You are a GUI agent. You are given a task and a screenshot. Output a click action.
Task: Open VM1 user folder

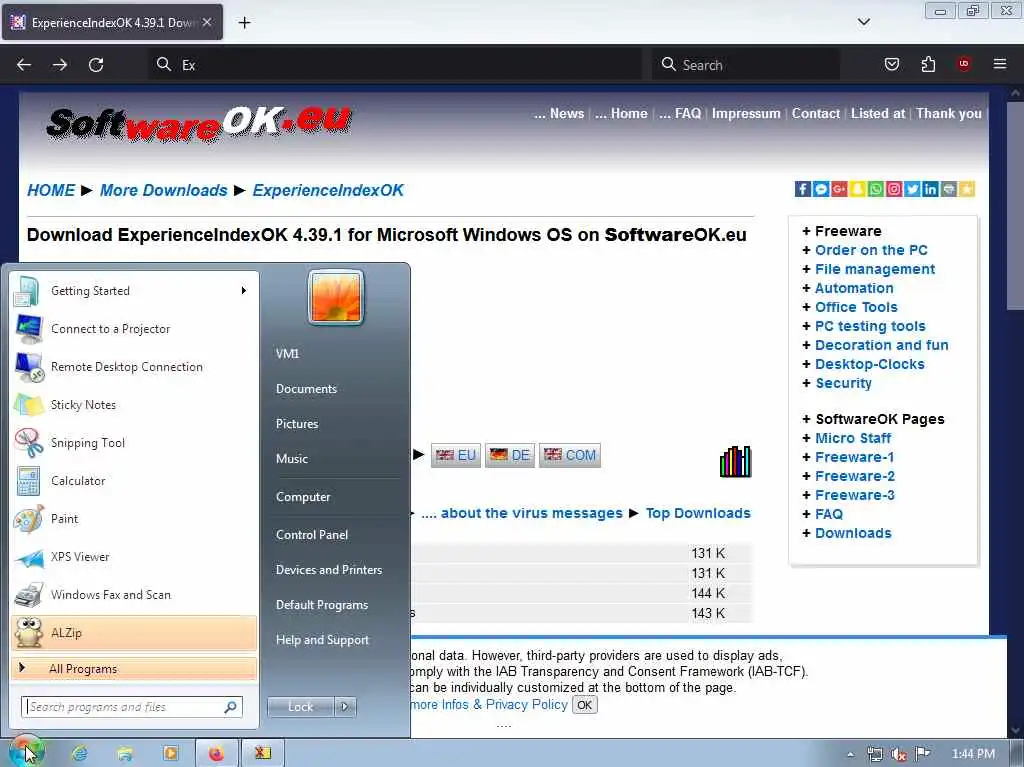pyautogui.click(x=287, y=353)
